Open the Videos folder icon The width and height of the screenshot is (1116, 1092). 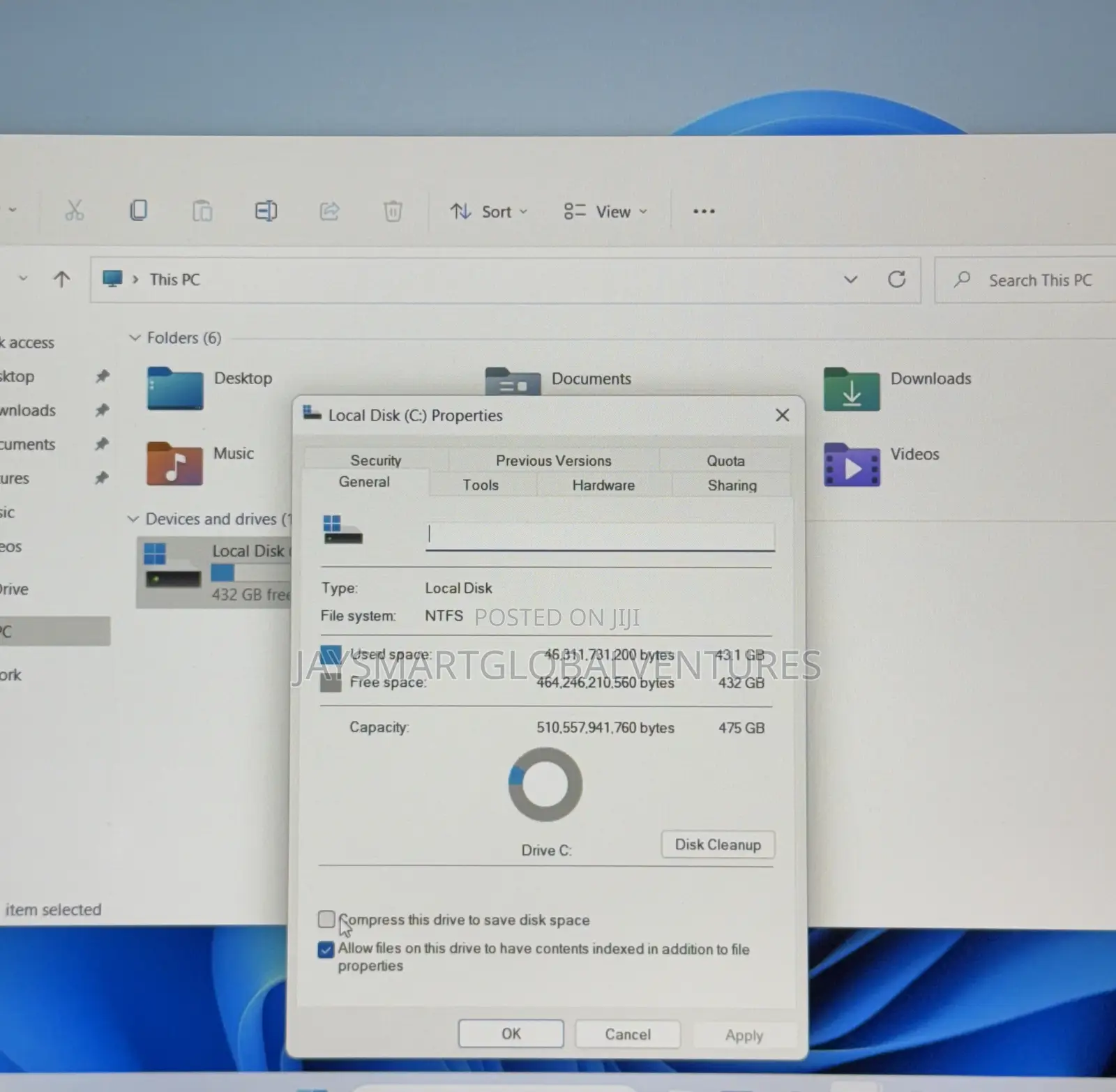click(852, 464)
